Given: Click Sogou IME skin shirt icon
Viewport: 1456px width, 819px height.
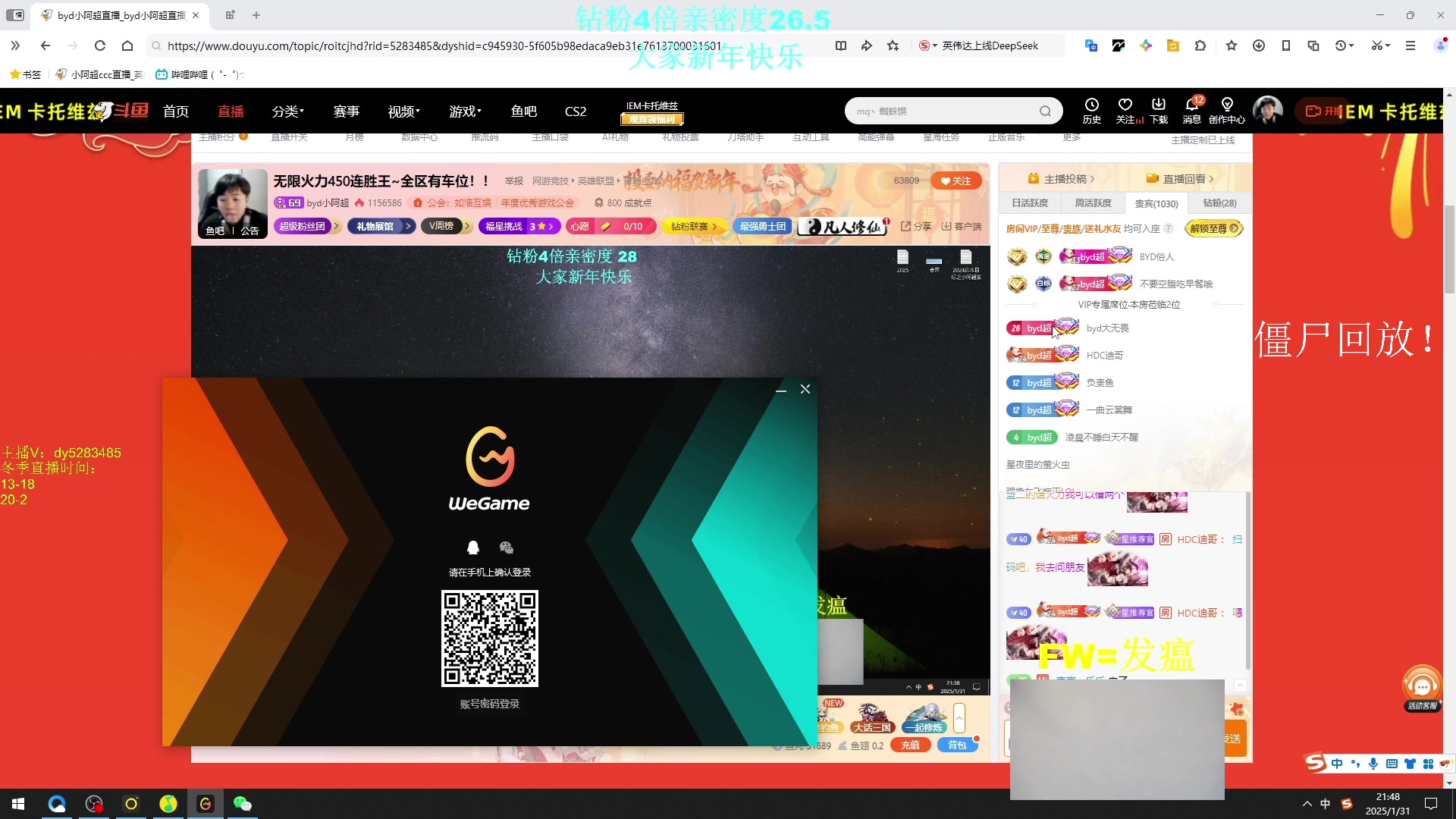Looking at the screenshot, I should click(1410, 764).
